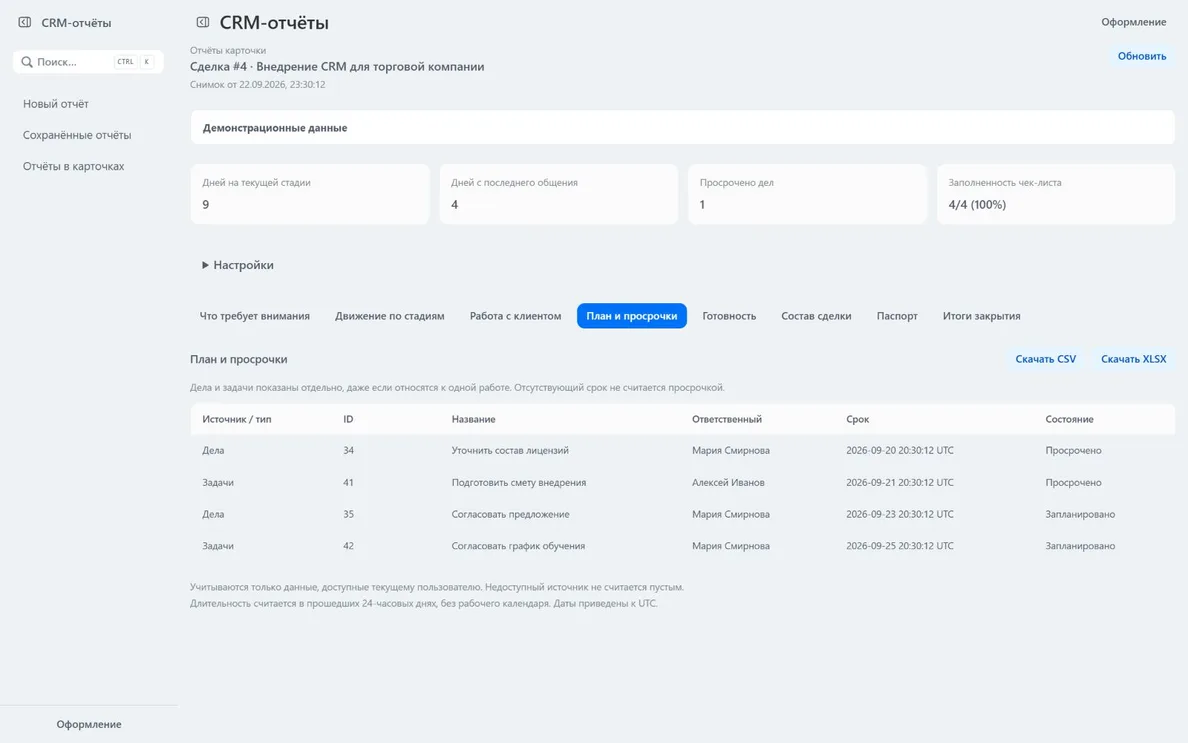The image size is (1188, 743).
Task: Click Алексей Иванов in the responsible column
Action: (x=728, y=482)
